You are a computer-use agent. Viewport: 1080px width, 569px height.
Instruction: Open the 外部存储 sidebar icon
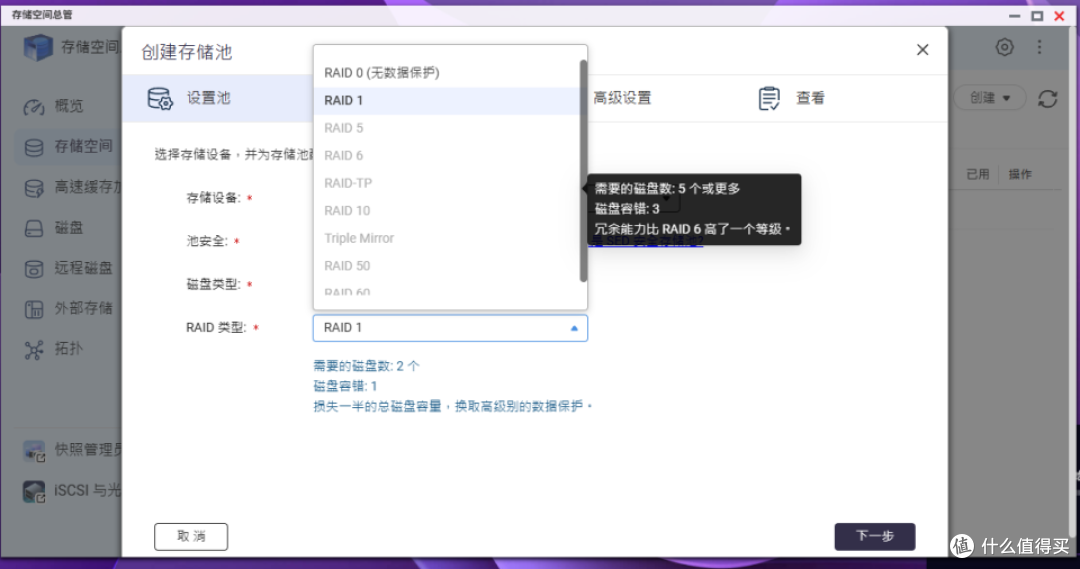34,309
